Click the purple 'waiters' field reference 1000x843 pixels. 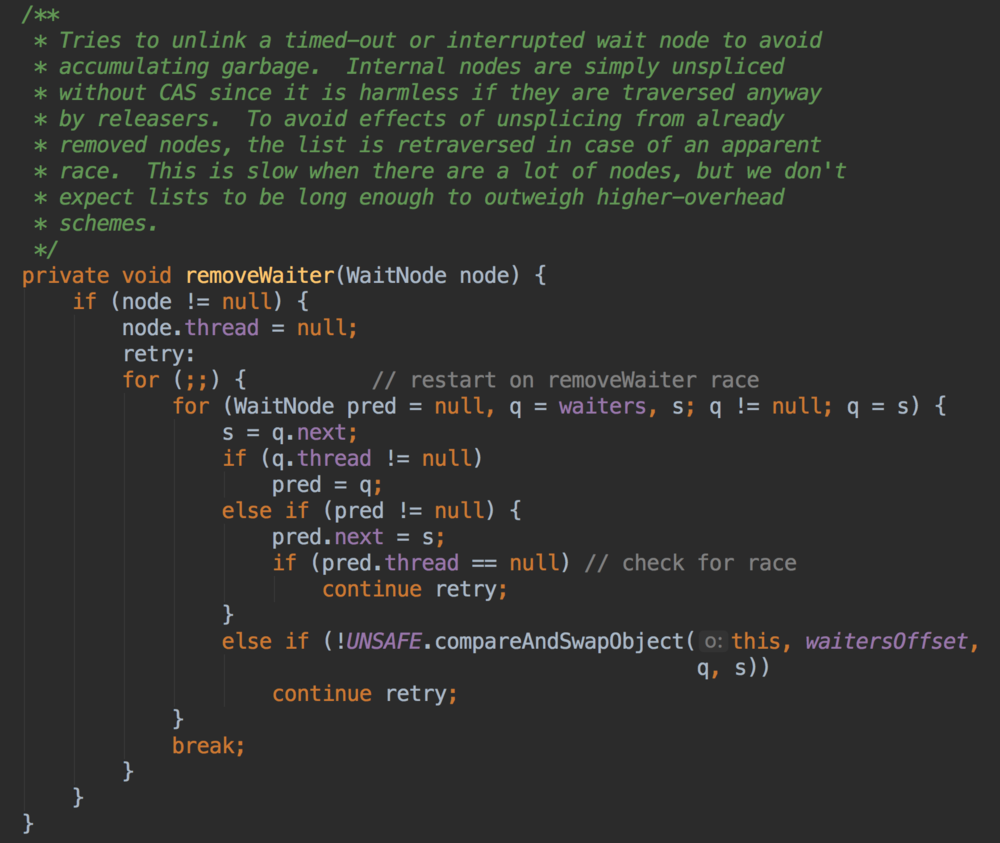click(x=602, y=406)
